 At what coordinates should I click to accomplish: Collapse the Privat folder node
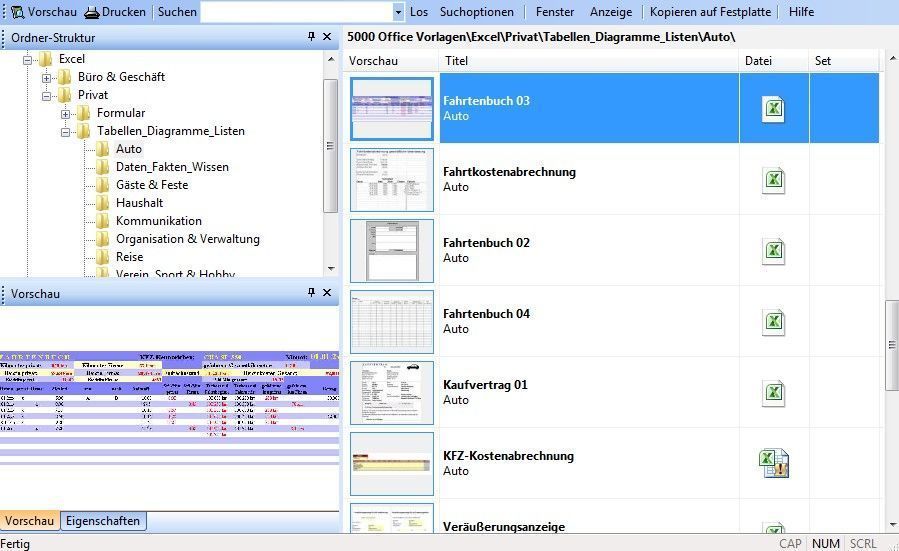47,95
